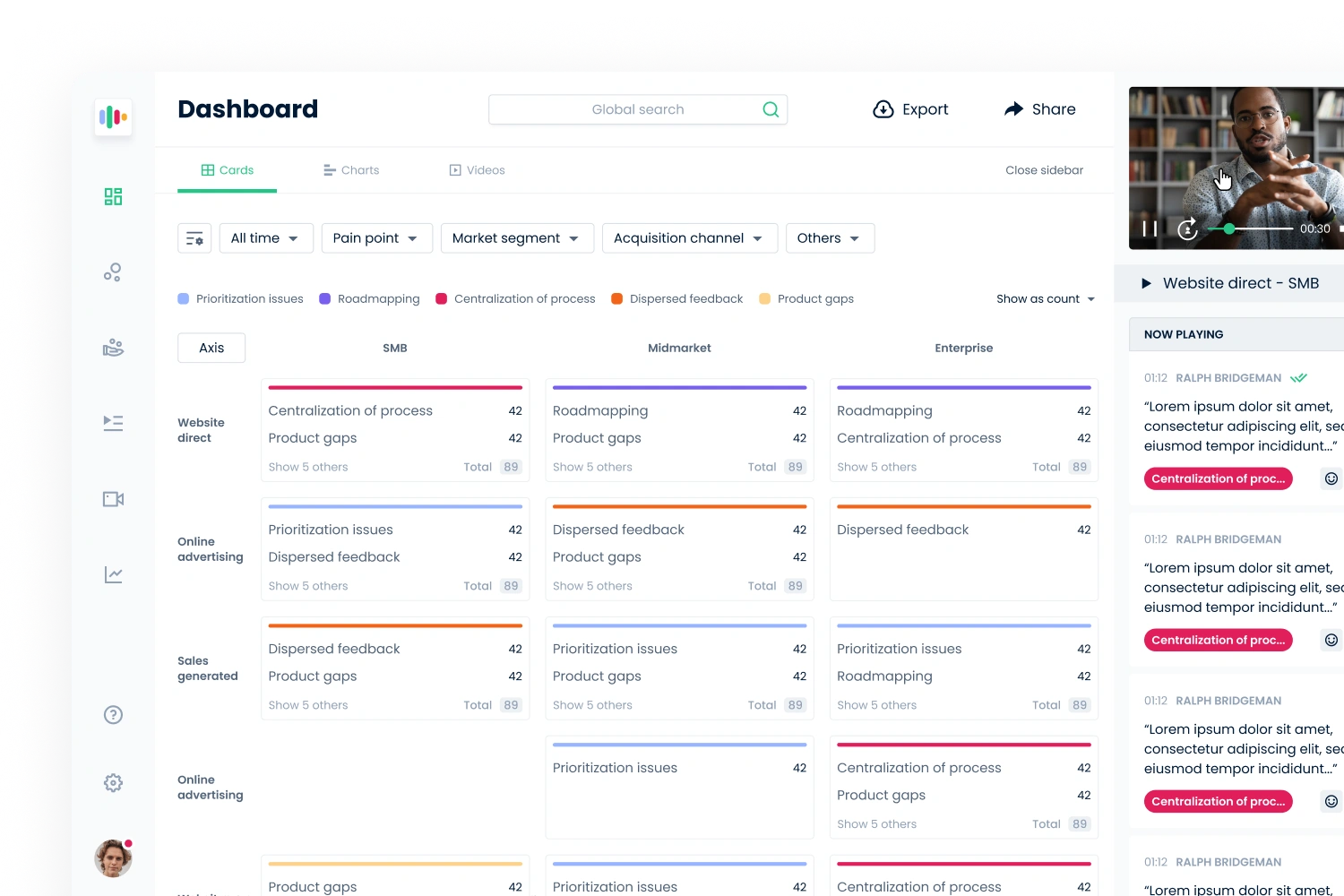
Task: Click the smiley icon on third quote
Action: tap(1331, 801)
